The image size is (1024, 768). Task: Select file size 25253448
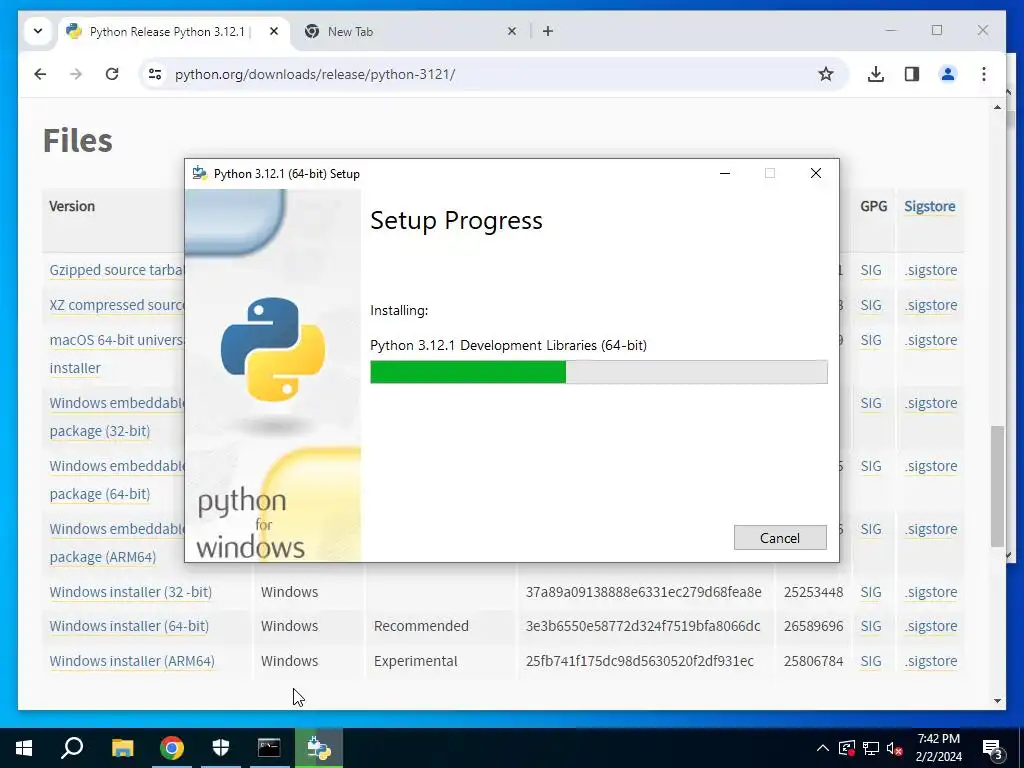[x=813, y=592]
